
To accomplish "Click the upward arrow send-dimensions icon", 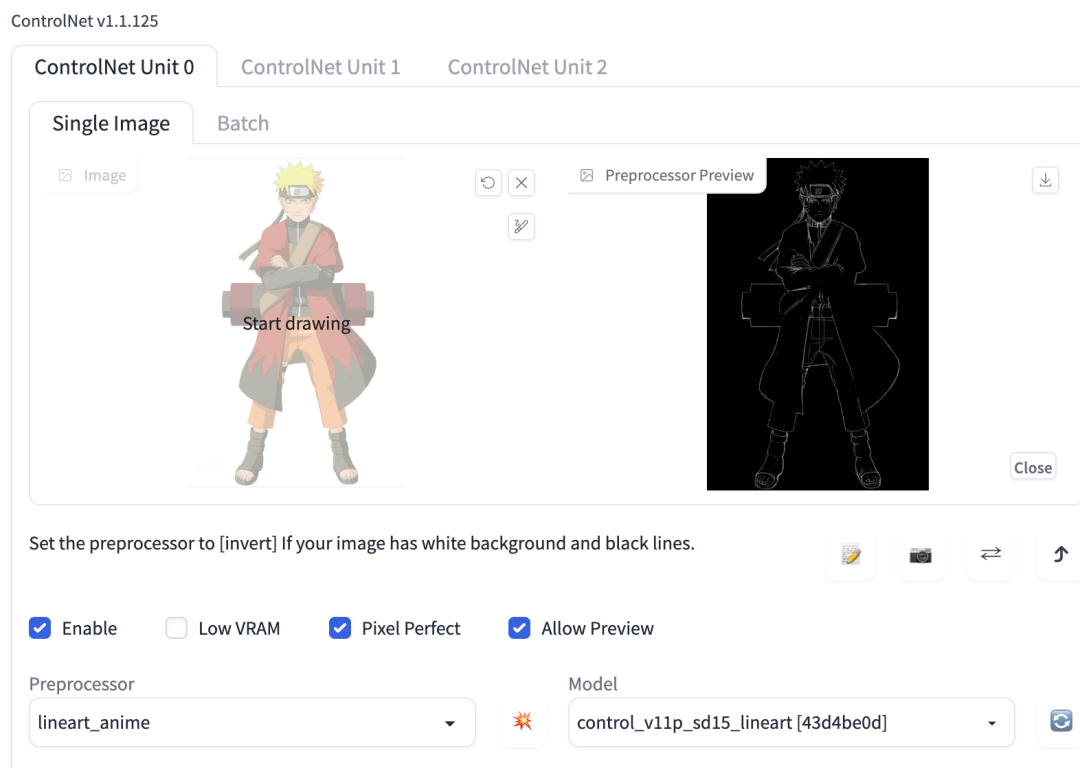I will [x=1060, y=554].
